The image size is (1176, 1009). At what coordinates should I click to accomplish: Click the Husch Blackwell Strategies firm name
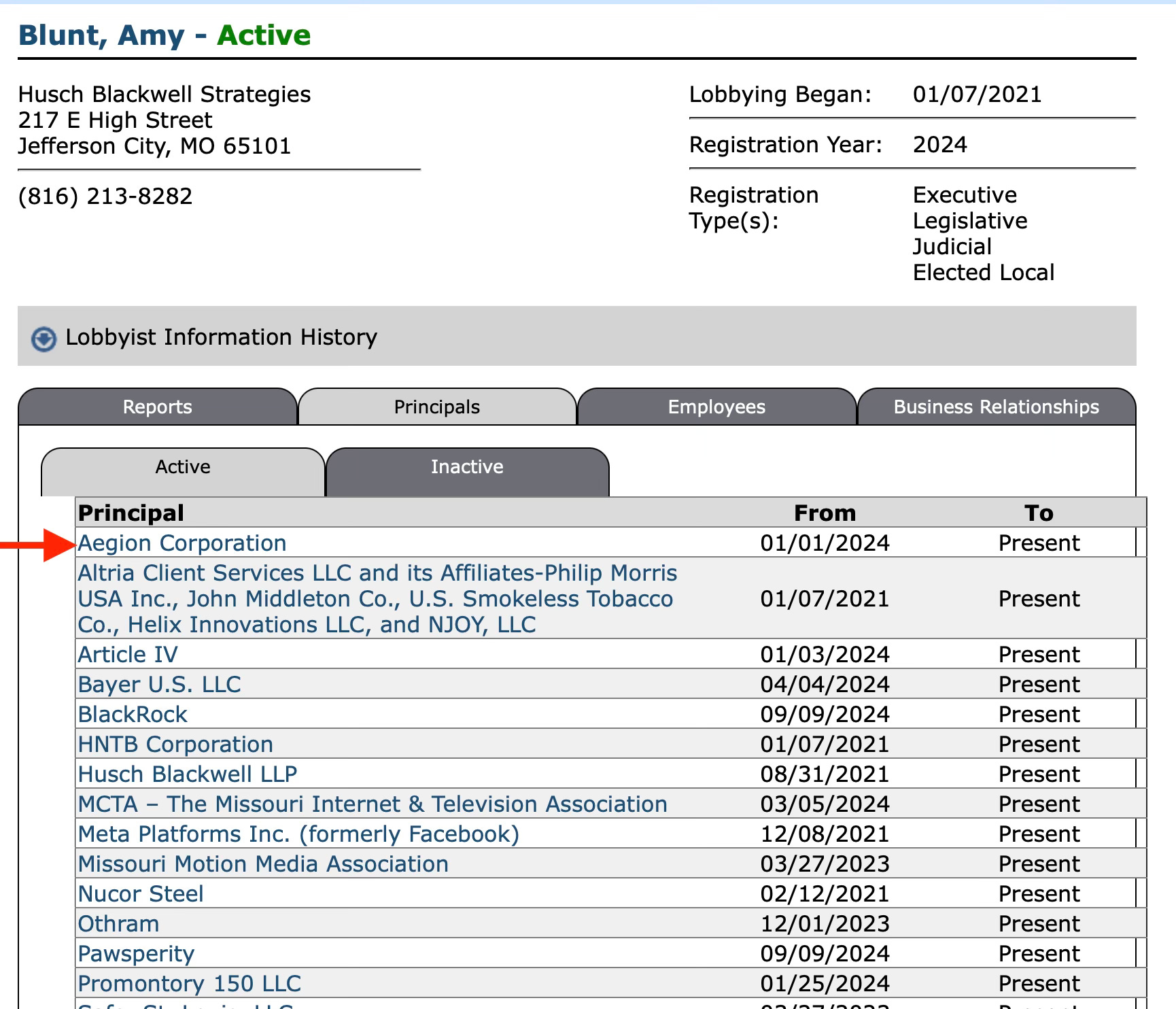coord(165,95)
